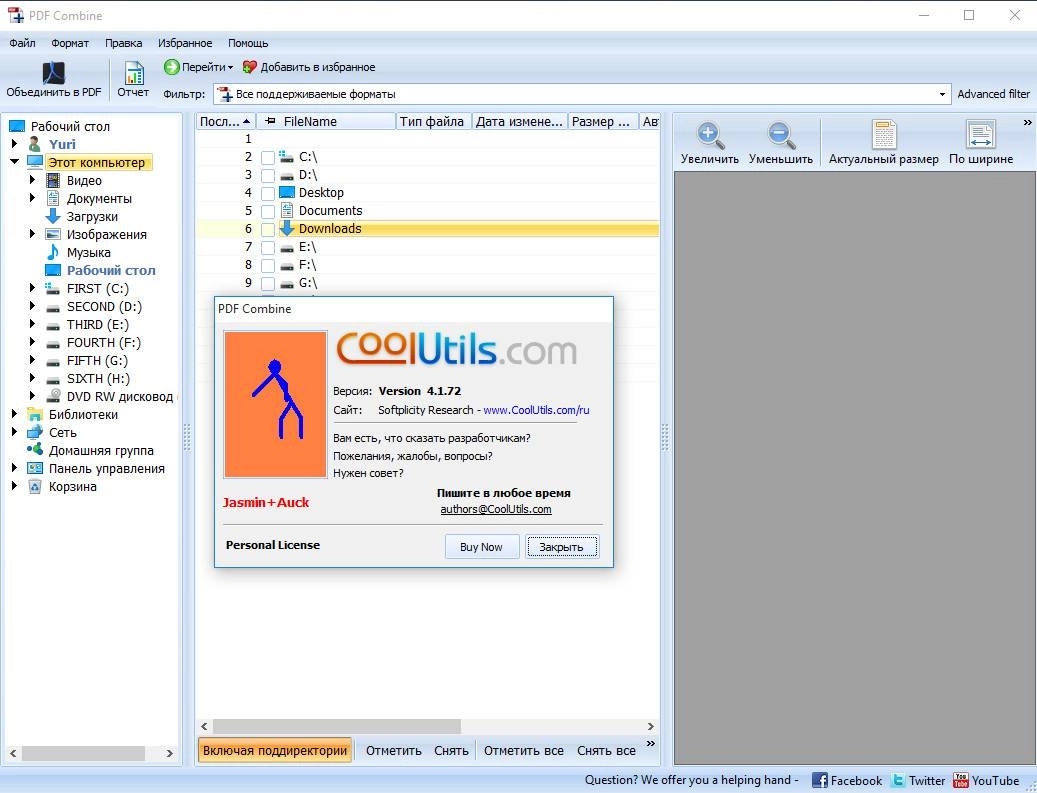Click the green Перейти arrow icon
The width and height of the screenshot is (1037, 793).
click(171, 67)
